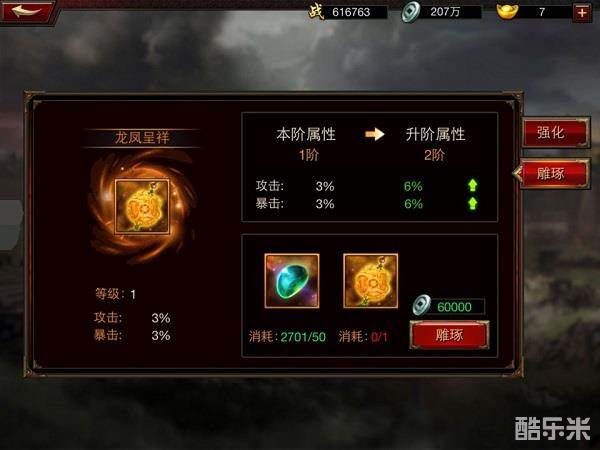Image resolution: width=600 pixels, height=450 pixels.
Task: Select the green gemstone material icon
Action: click(292, 280)
